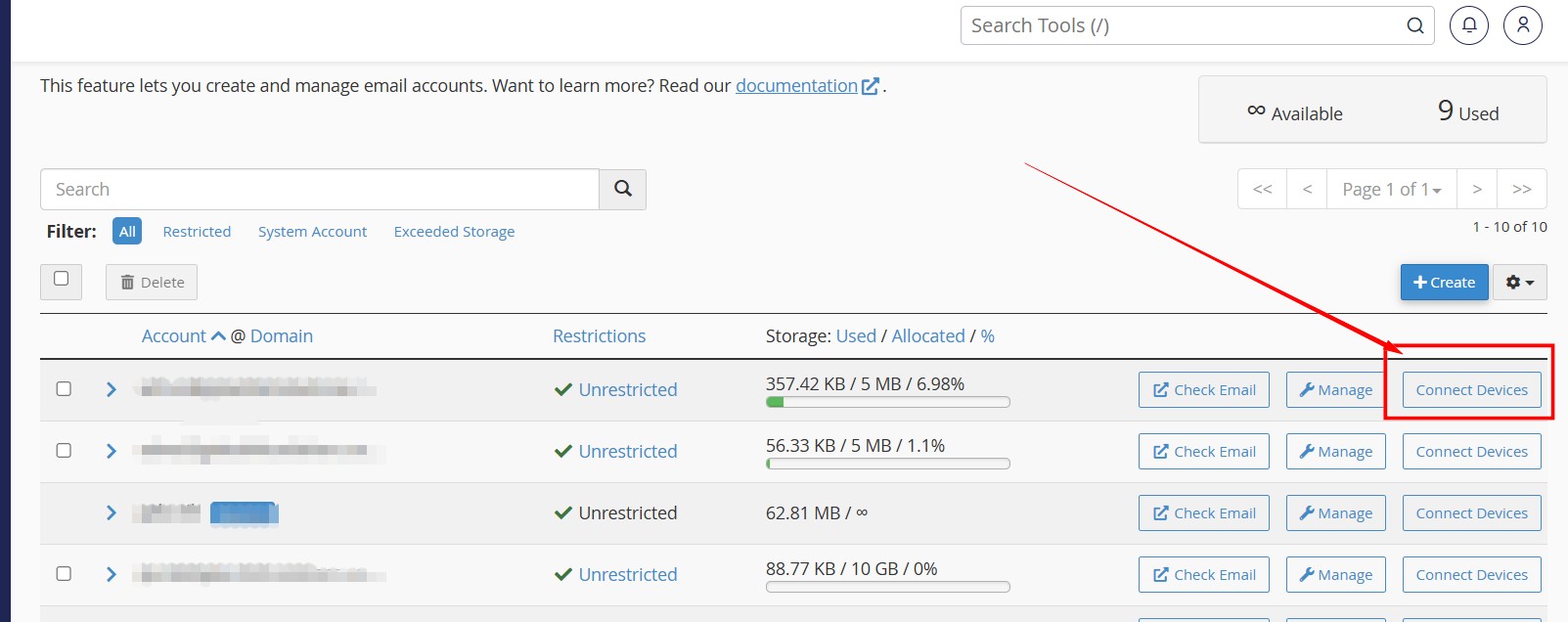
Task: Click the first account's storage usage bar
Action: pos(887,402)
